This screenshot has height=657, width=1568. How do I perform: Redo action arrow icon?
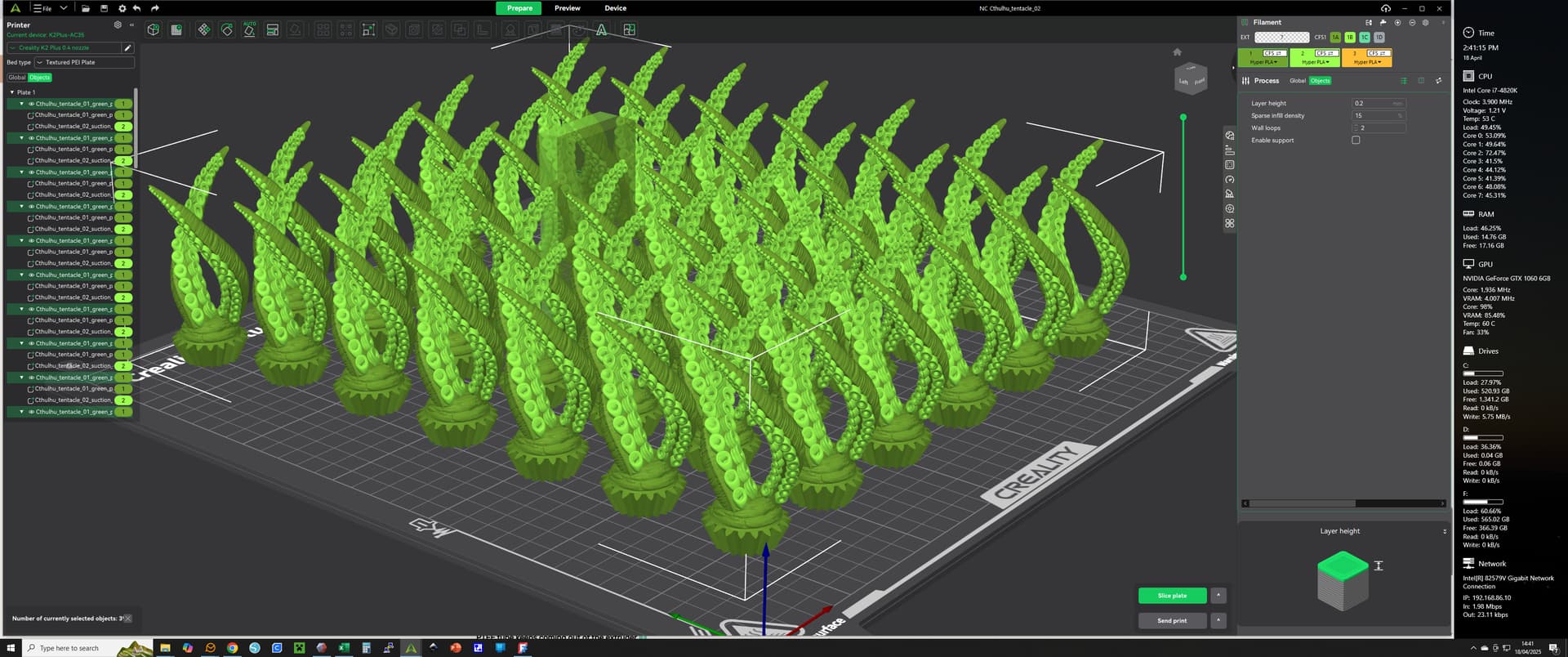[155, 8]
